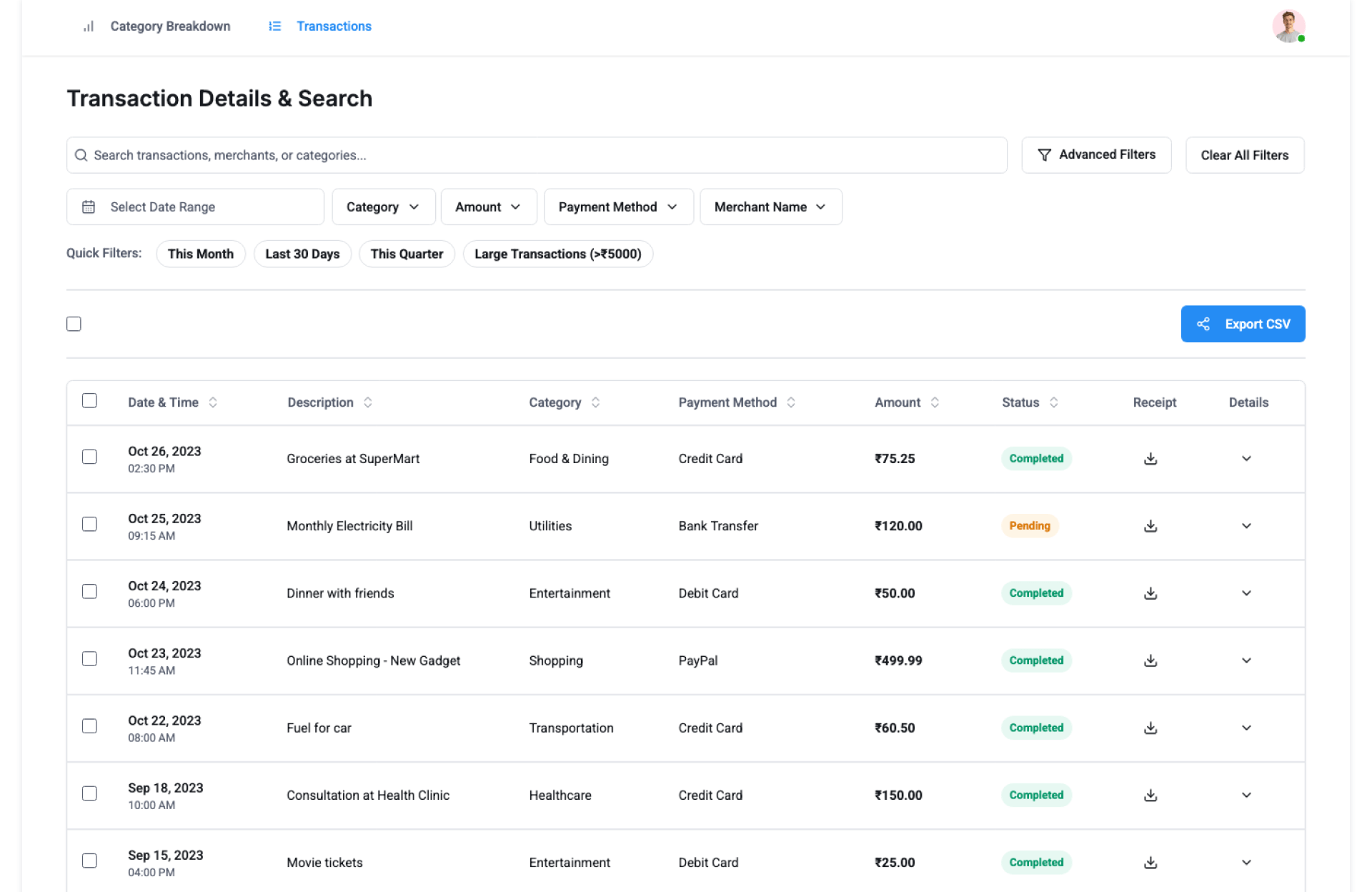Viewport: 1372px width, 892px height.
Task: Check the Dinner with friends row checkbox
Action: pos(89,592)
